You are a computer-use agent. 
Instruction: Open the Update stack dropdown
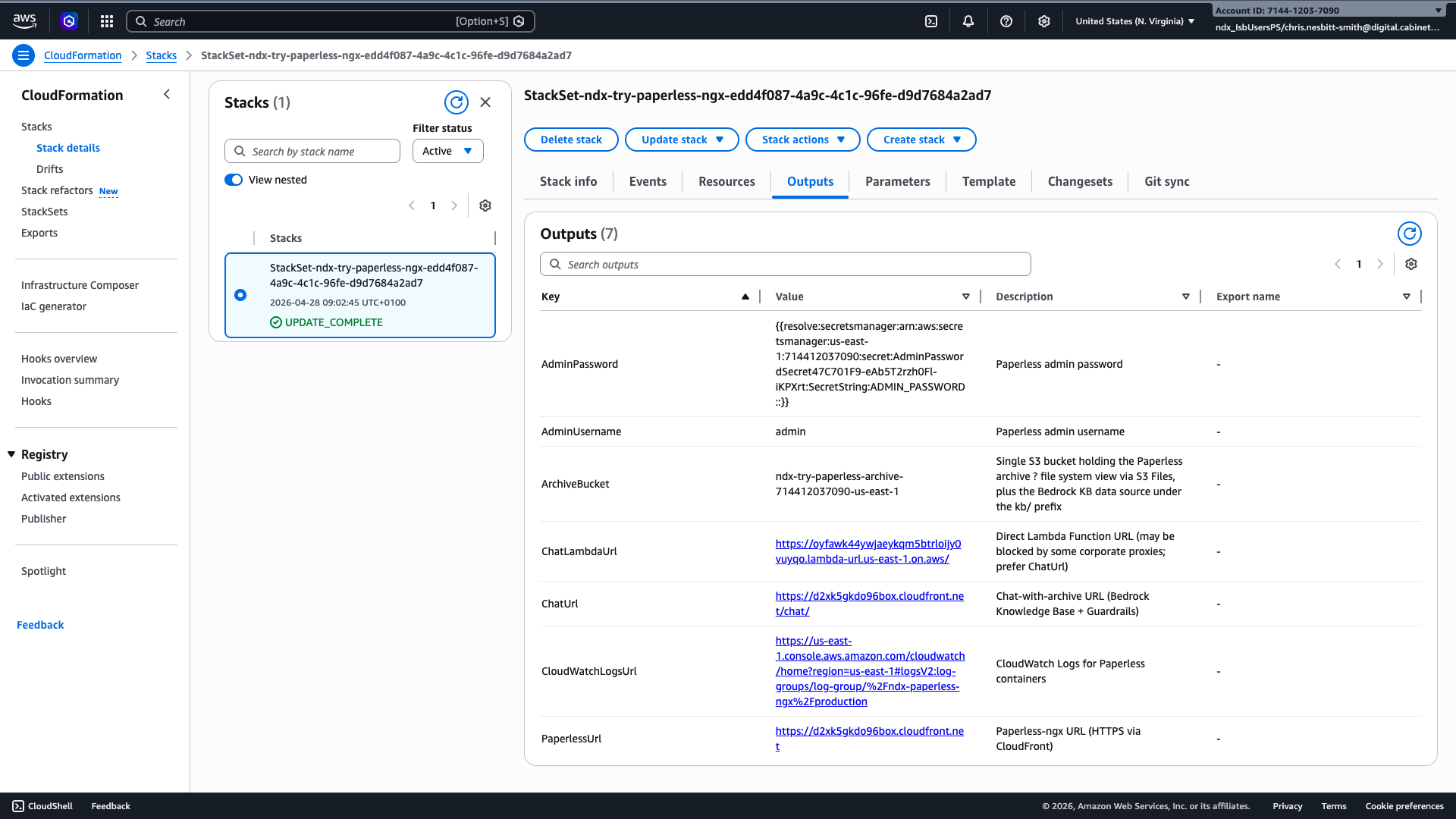point(682,140)
